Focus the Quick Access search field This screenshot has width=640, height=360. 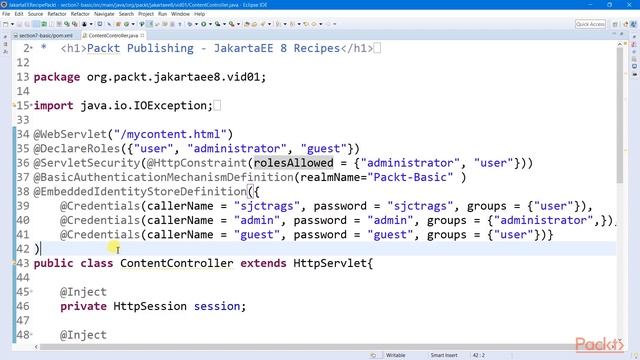[x=590, y=24]
